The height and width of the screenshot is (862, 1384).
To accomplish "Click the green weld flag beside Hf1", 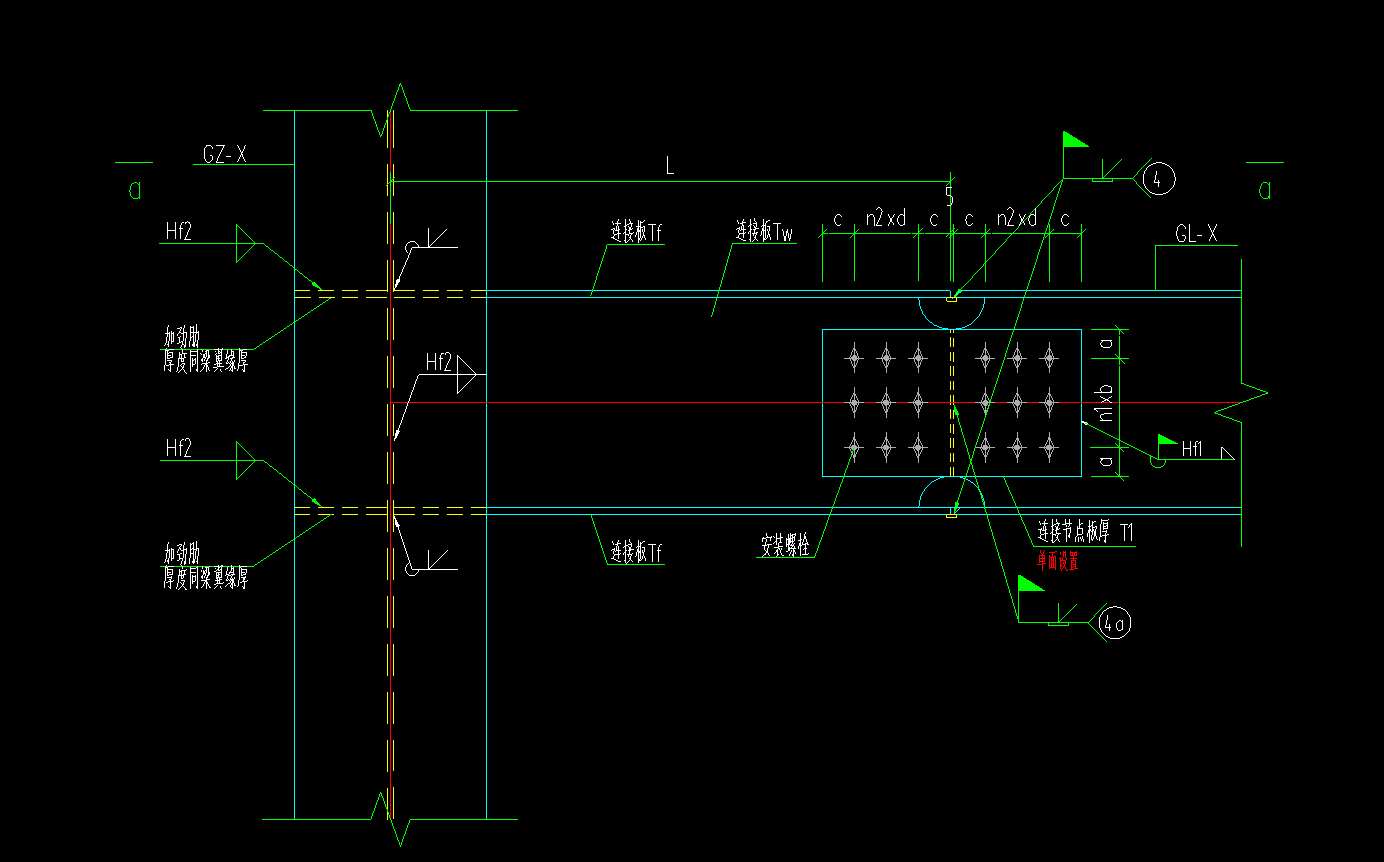I will pos(1166,441).
